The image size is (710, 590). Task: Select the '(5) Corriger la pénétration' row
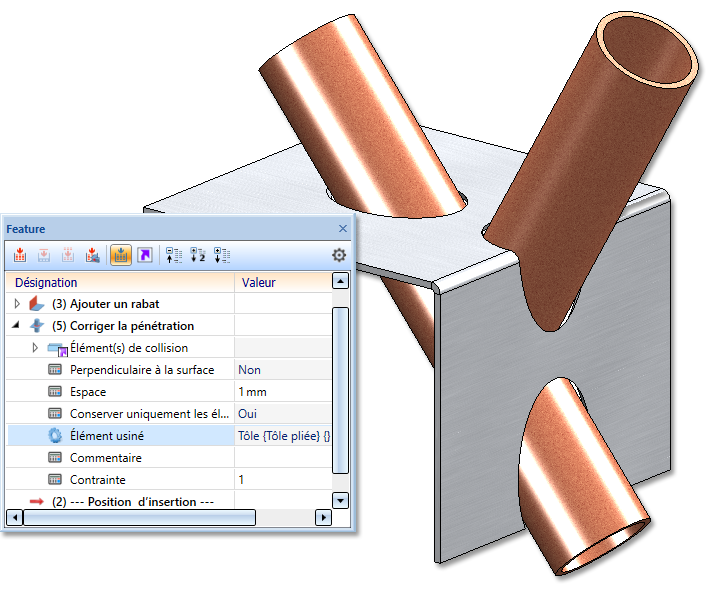pyautogui.click(x=168, y=326)
